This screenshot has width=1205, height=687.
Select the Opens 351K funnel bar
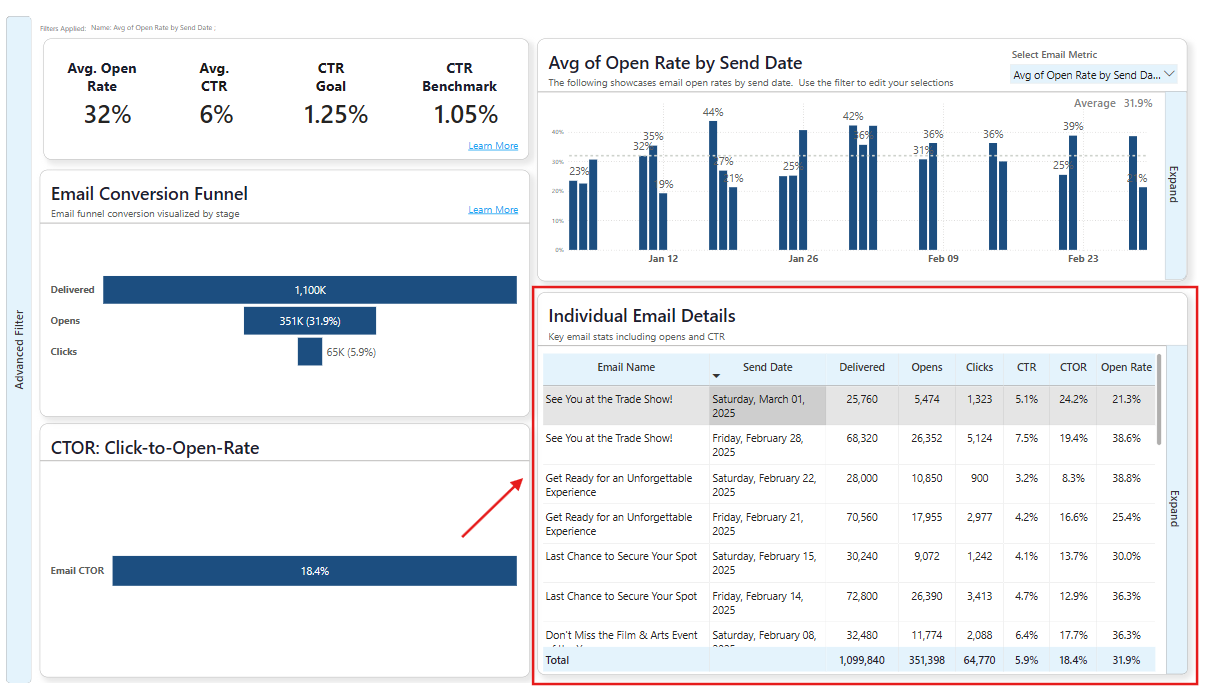pos(309,321)
